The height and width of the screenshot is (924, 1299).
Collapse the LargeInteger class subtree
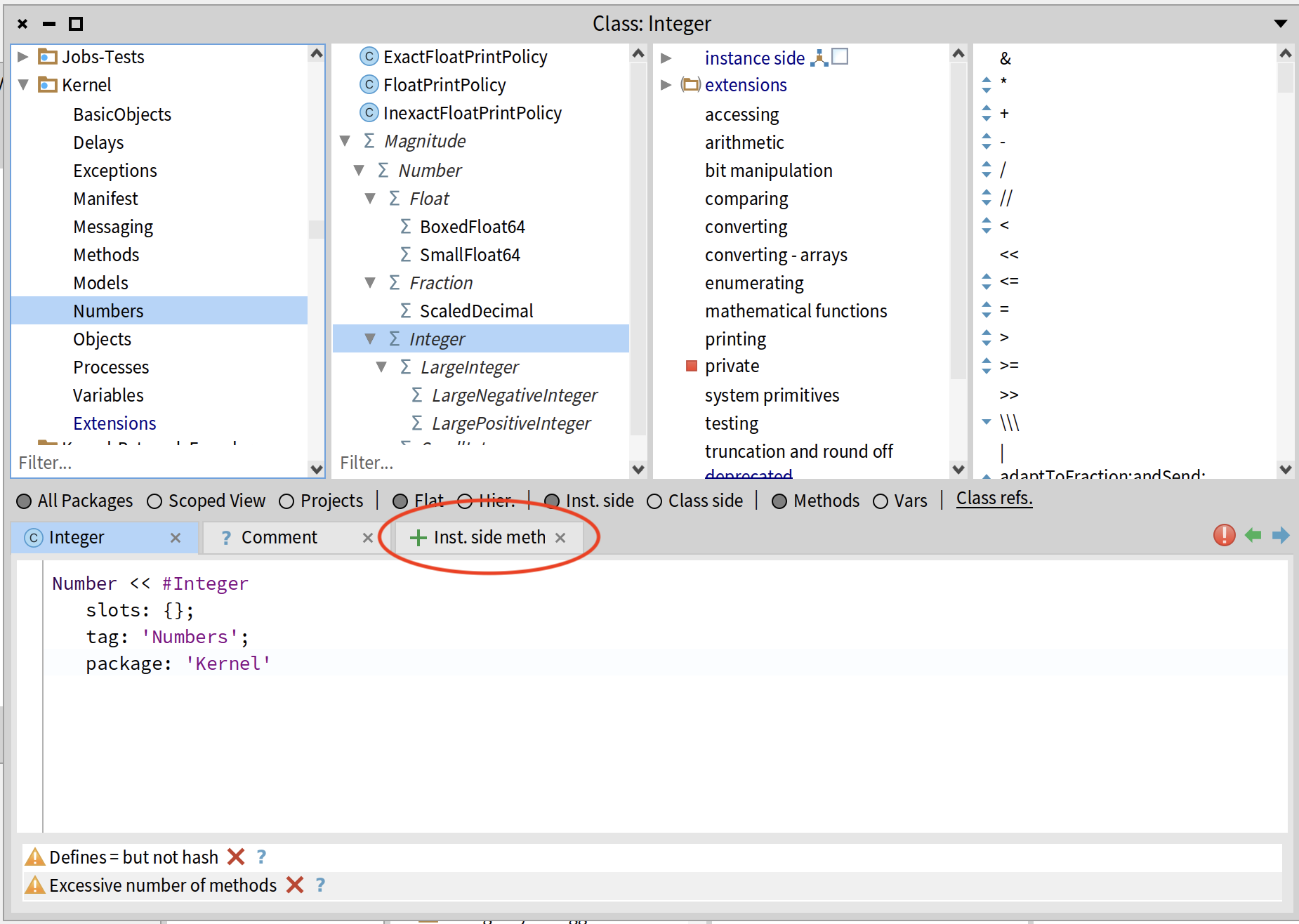tap(381, 367)
